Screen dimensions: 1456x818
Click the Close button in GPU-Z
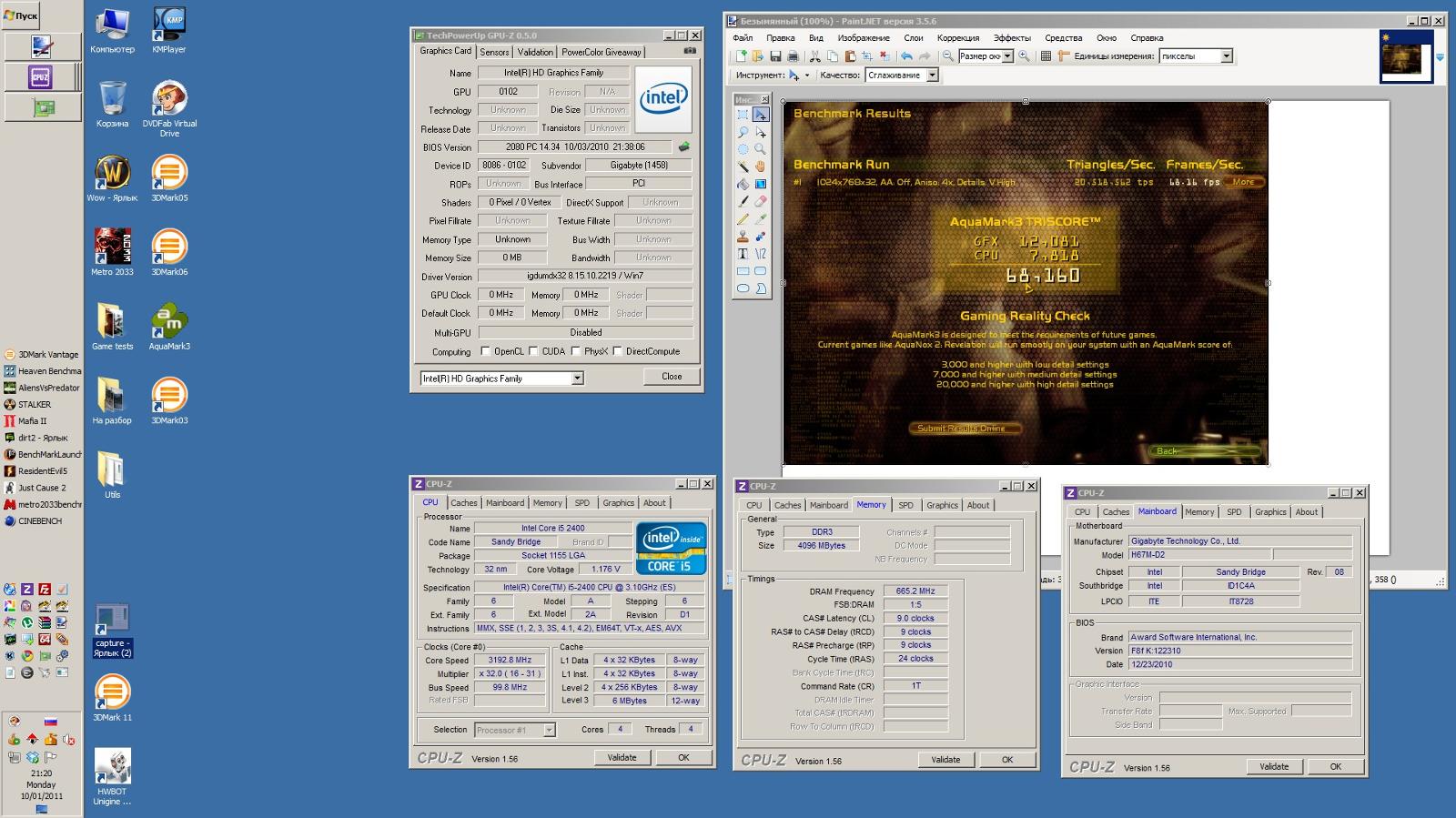672,377
